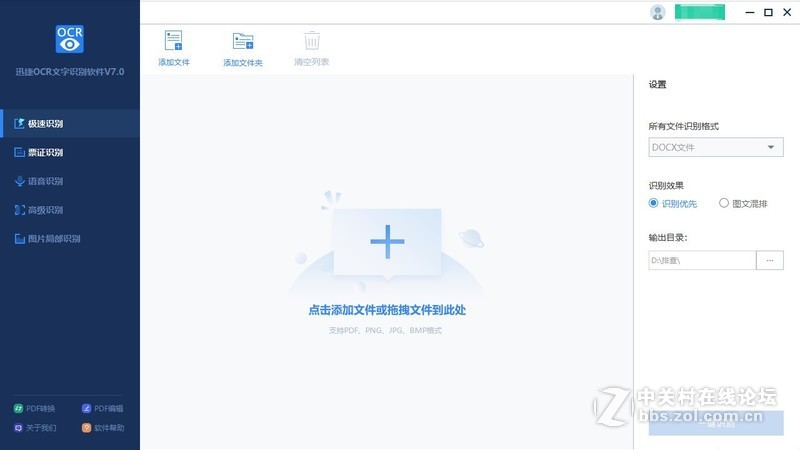Click the output directory path field

pos(702,260)
